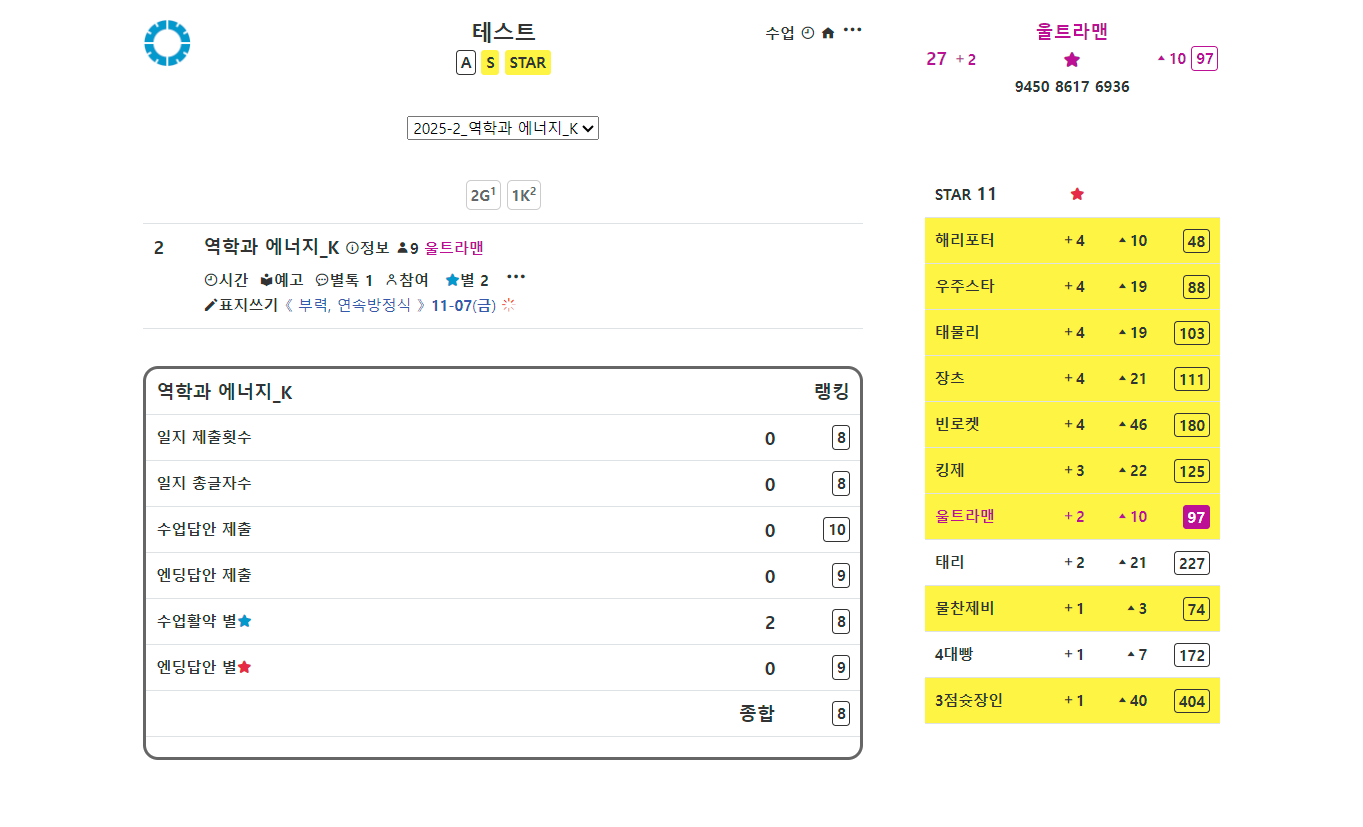This screenshot has width=1363, height=827.
Task: Click the magenta star under 울트라맨
Action: [x=1072, y=60]
